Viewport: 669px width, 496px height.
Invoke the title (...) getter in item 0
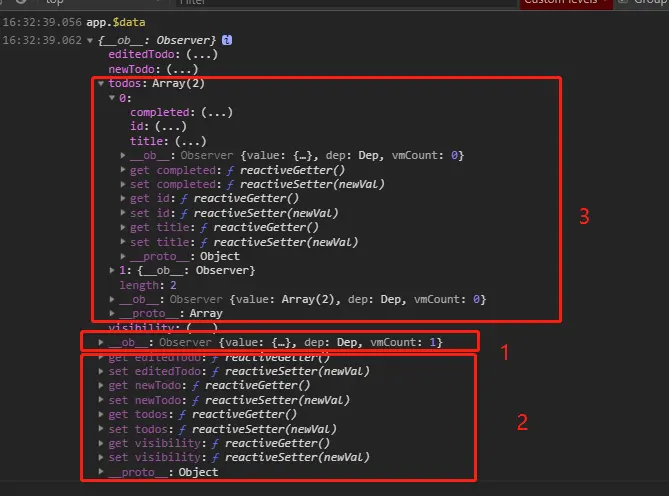point(191,141)
